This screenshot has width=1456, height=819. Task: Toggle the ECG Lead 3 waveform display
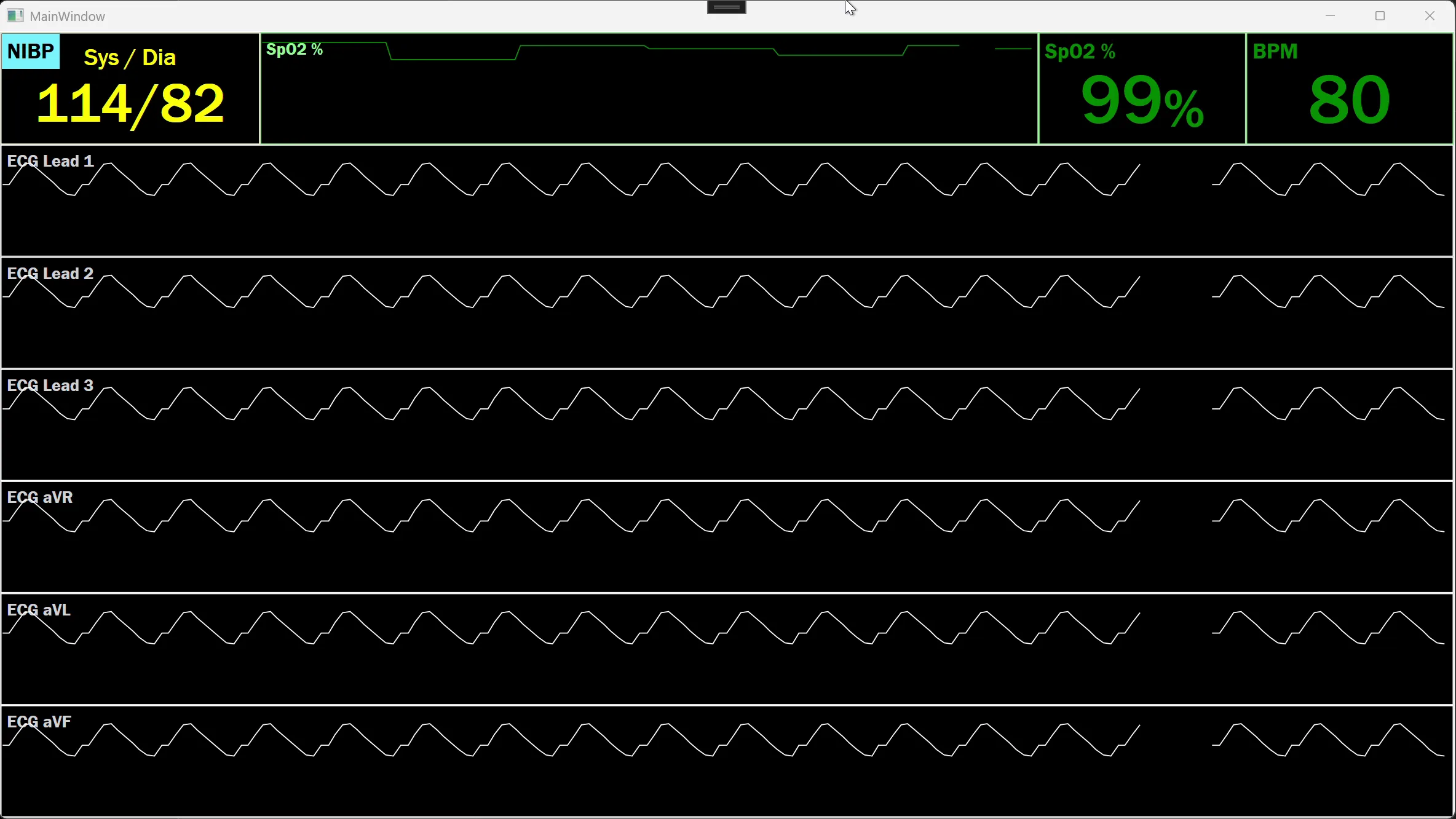click(726, 424)
